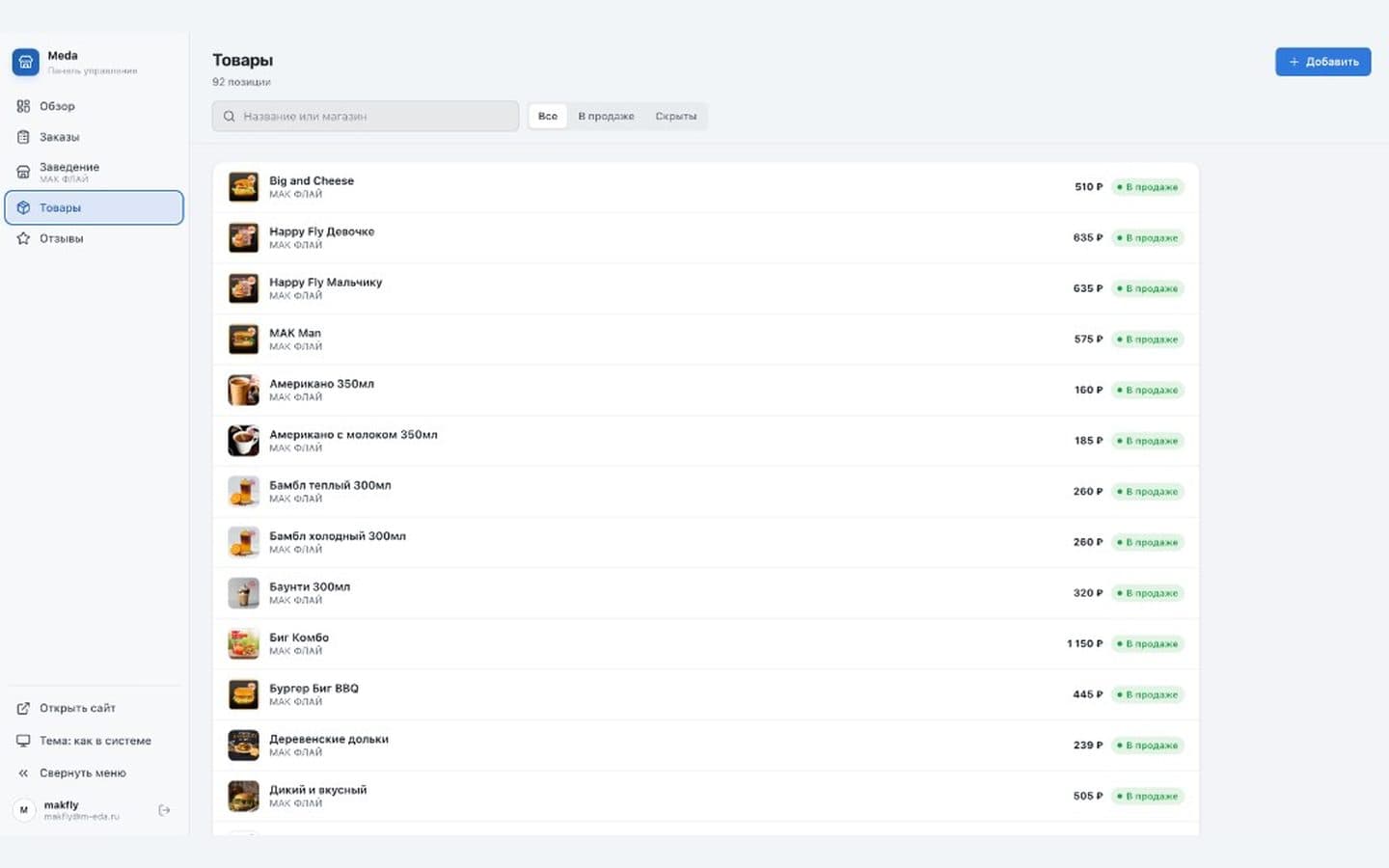1389x868 pixels.
Task: Select the Дикий и вкусный name
Action: point(317,790)
